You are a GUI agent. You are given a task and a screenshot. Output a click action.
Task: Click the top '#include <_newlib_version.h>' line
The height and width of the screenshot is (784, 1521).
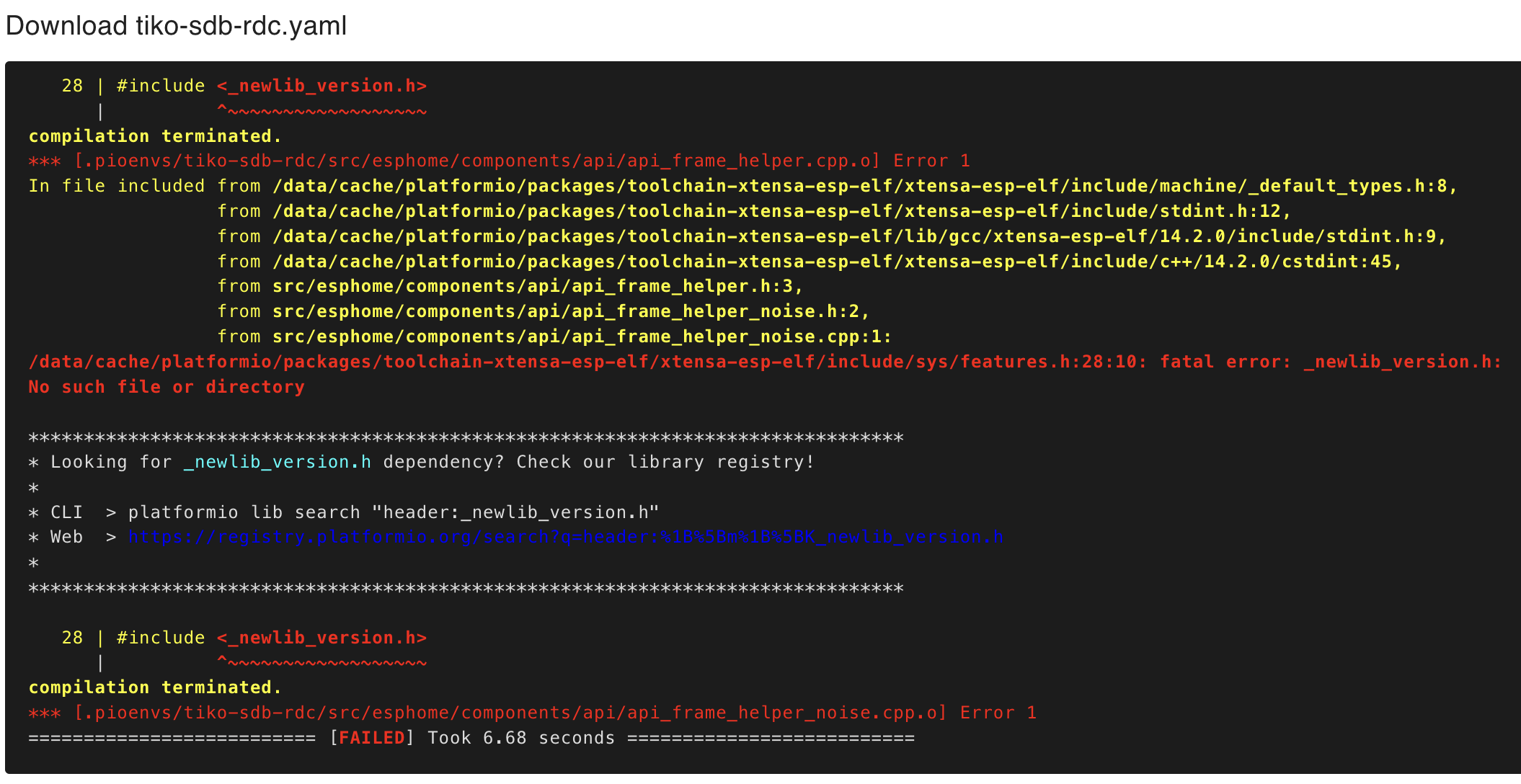271,86
